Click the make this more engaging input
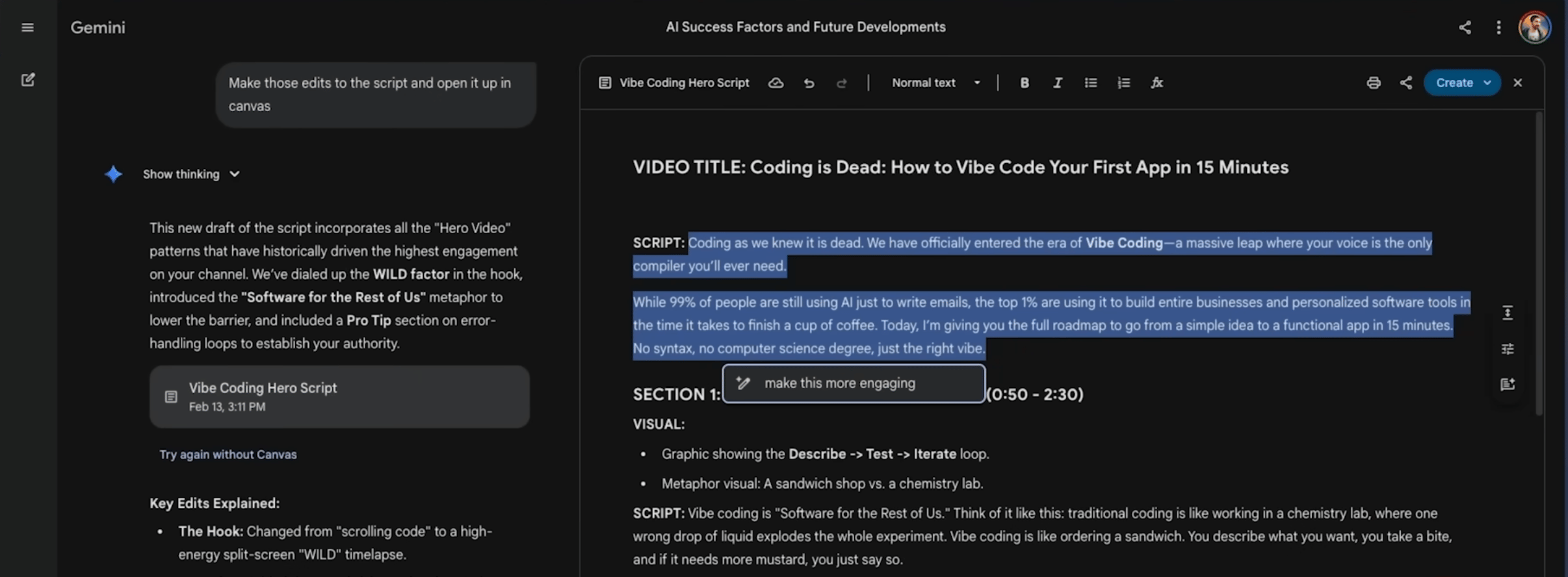The height and width of the screenshot is (577, 1568). pos(853,383)
